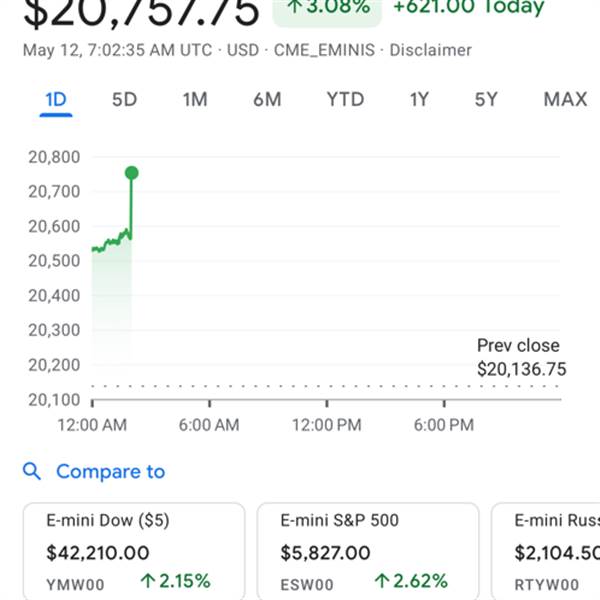
Task: Switch to the 1M chart range
Action: [195, 100]
